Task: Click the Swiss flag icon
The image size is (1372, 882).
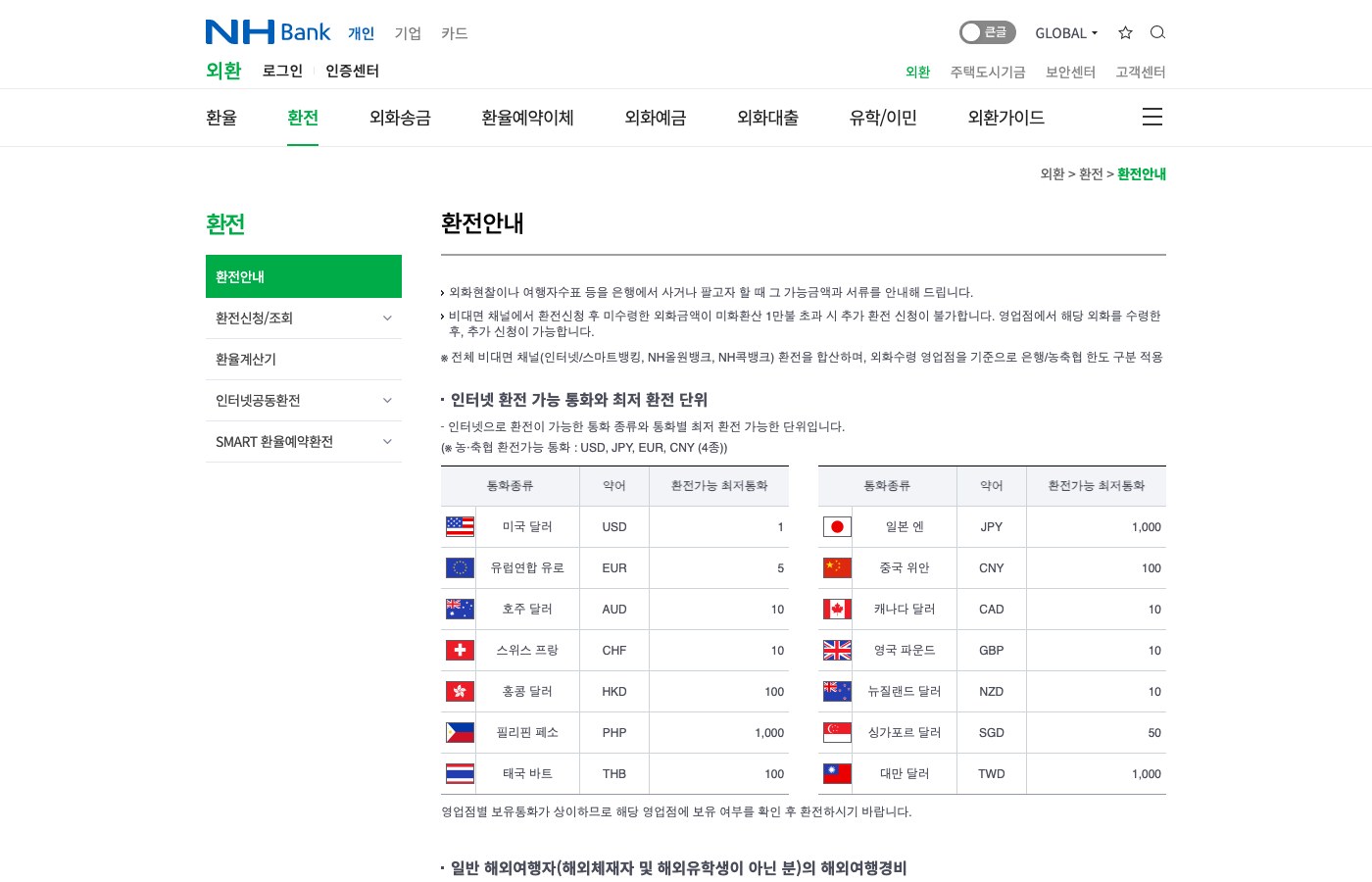Action: 460,650
